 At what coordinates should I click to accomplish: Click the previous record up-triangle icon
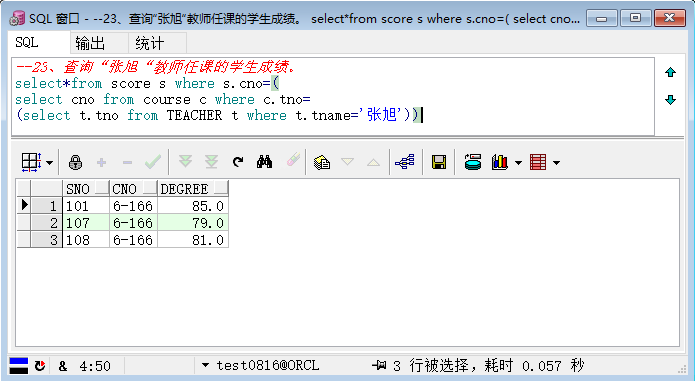click(x=373, y=162)
